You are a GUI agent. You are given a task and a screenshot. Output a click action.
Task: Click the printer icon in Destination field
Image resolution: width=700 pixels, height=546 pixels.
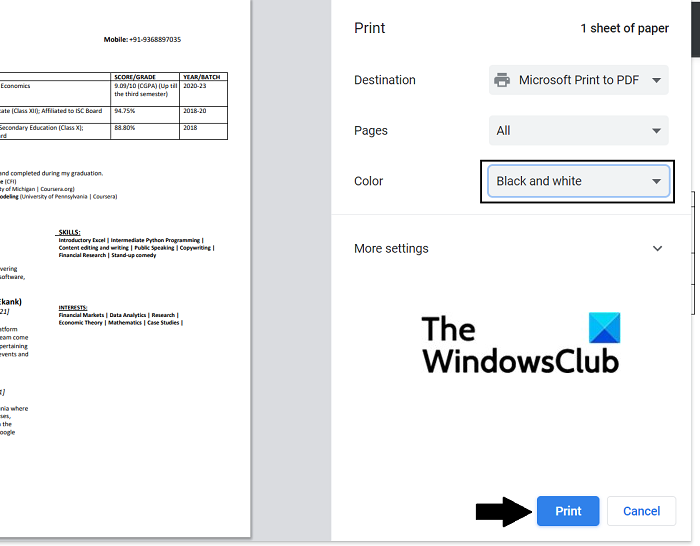coord(502,80)
